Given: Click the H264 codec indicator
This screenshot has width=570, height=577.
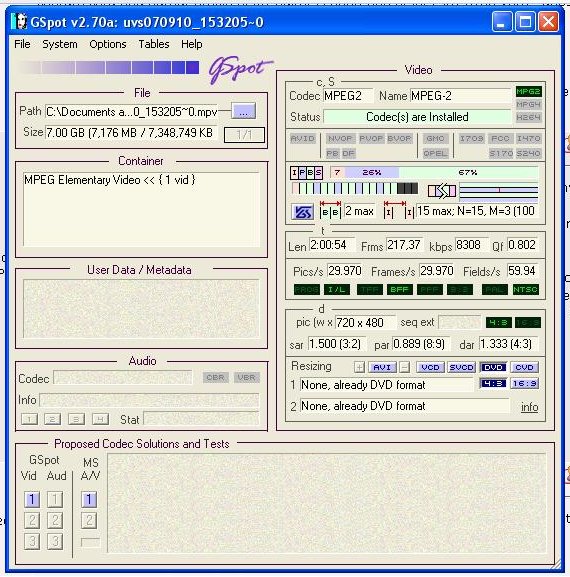Looking at the screenshot, I should (x=528, y=117).
